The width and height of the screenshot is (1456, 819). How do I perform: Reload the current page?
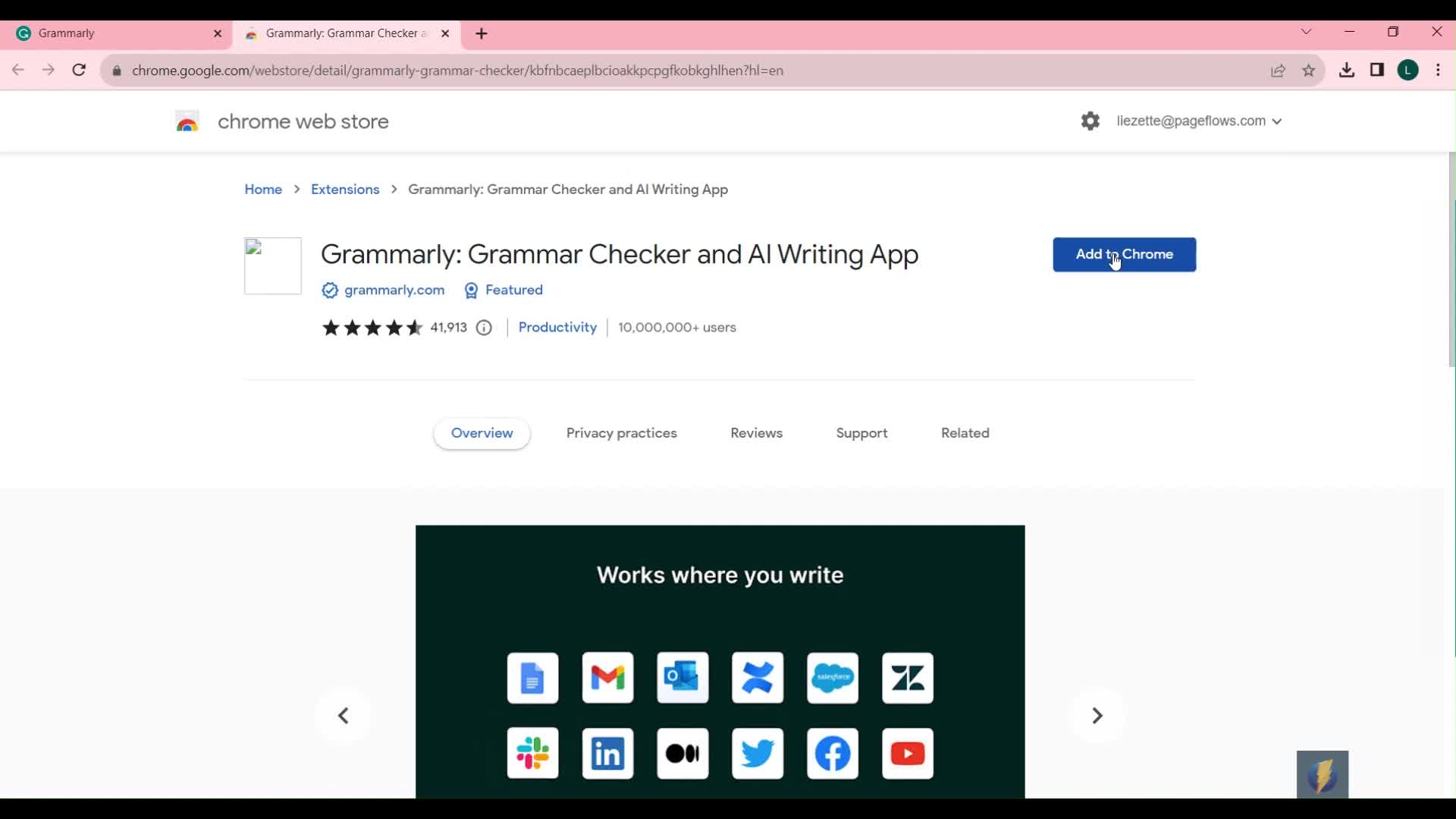point(79,71)
